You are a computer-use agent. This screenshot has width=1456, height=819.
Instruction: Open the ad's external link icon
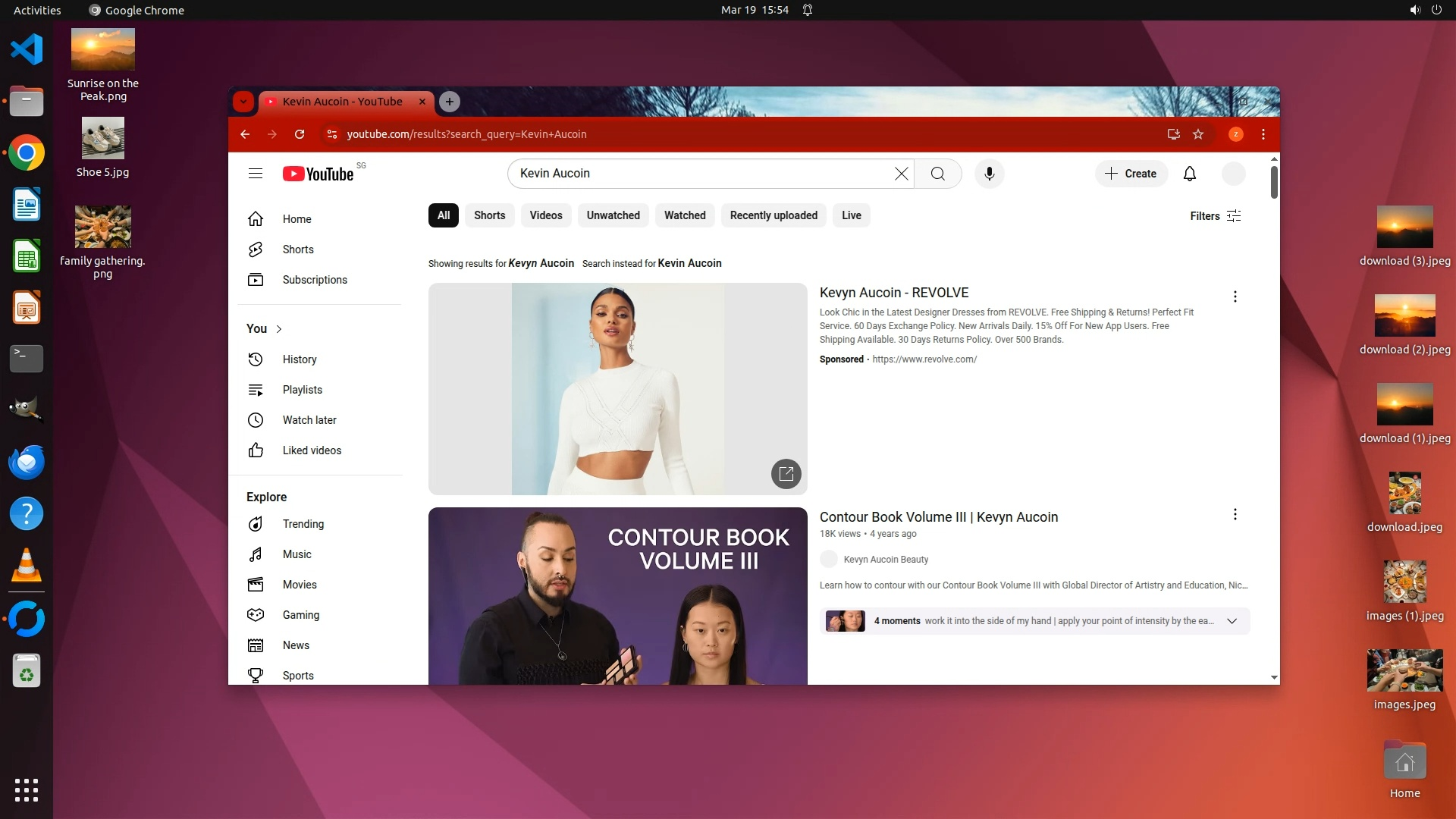(786, 474)
